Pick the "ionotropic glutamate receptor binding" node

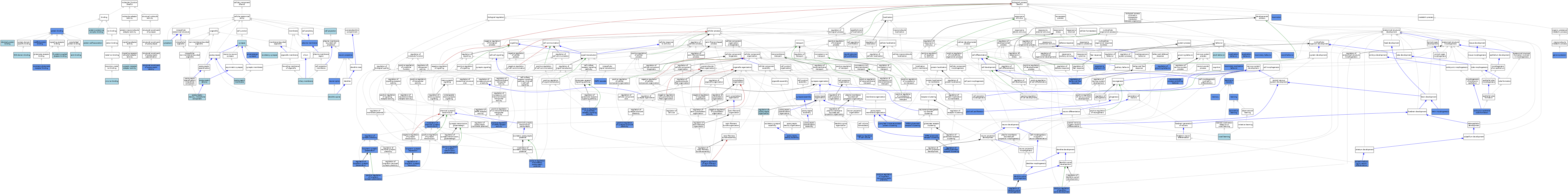click(x=41, y=67)
